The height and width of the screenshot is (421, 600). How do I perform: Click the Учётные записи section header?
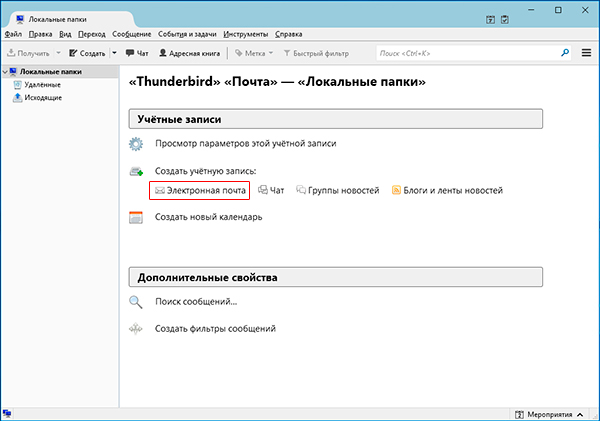[336, 119]
